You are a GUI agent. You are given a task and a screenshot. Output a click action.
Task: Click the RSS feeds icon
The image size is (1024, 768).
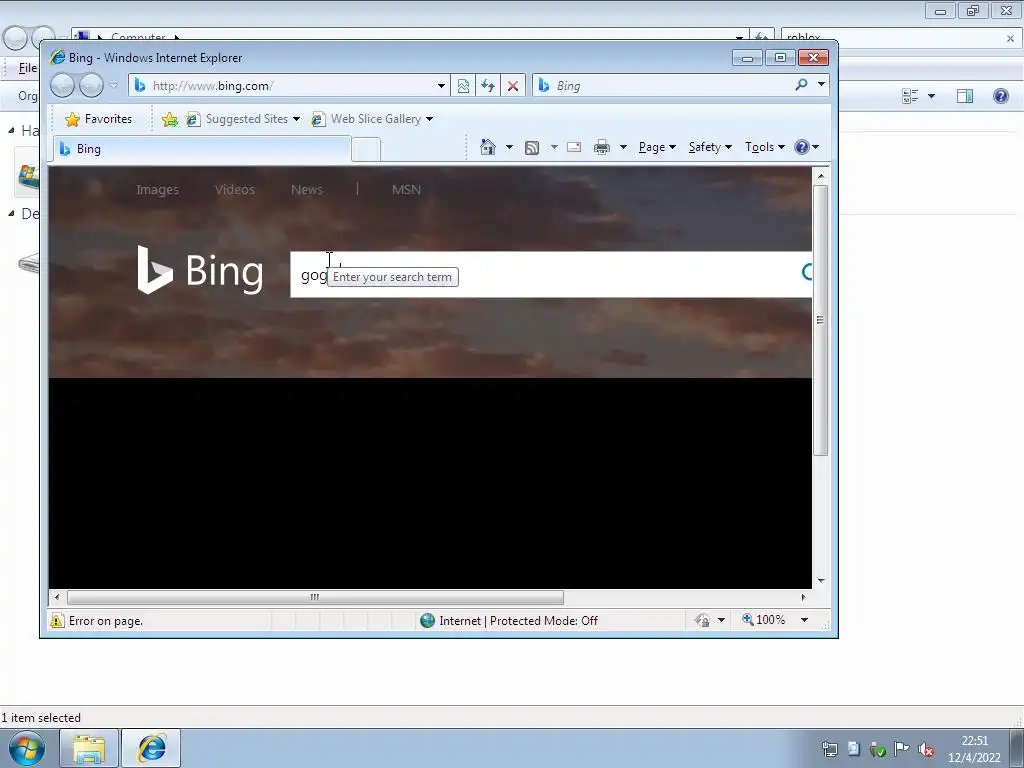coord(532,148)
